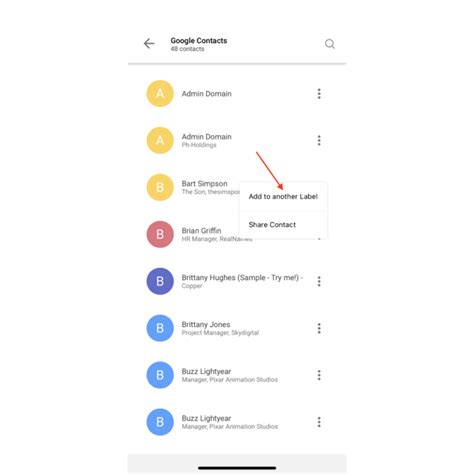Viewport: 474px width, 474px height.
Task: Tap Brittany Hughes' dark blue avatar
Action: pos(160,281)
